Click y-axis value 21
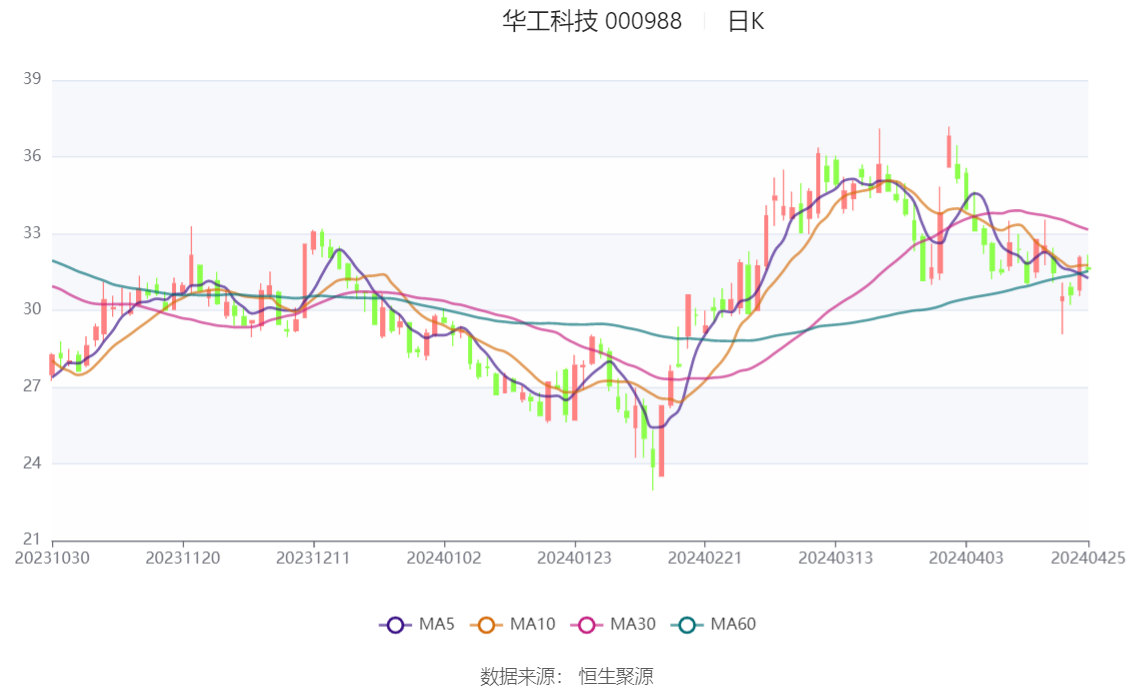 32,539
